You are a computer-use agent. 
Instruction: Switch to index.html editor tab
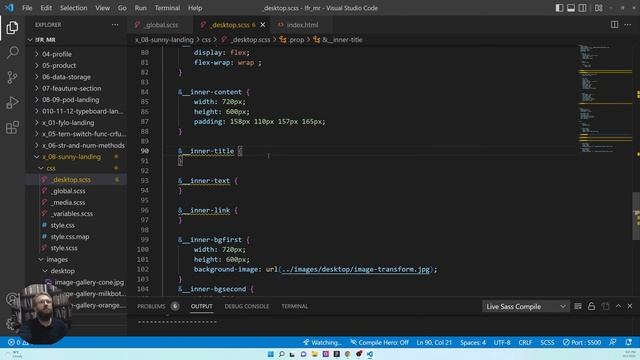click(301, 25)
